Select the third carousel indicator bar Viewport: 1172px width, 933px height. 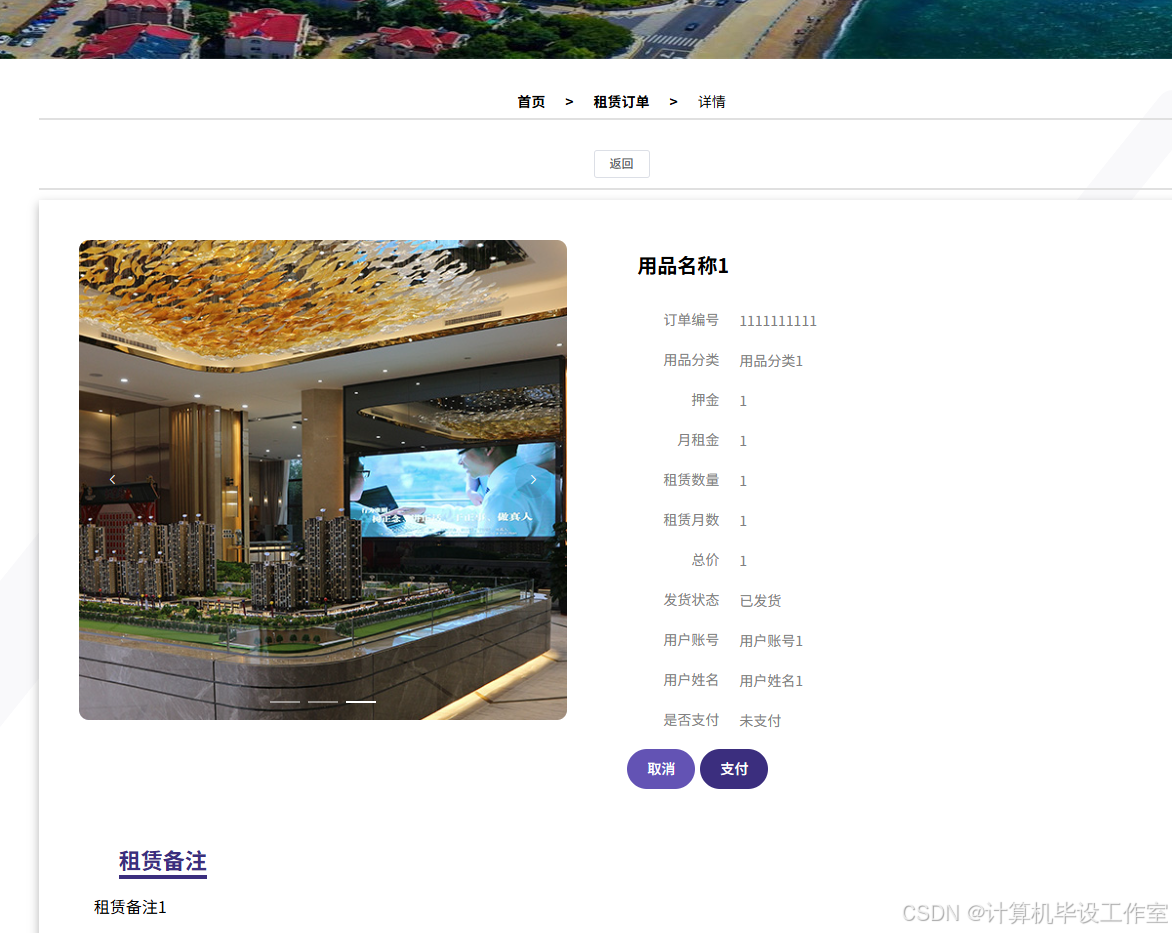click(x=361, y=702)
